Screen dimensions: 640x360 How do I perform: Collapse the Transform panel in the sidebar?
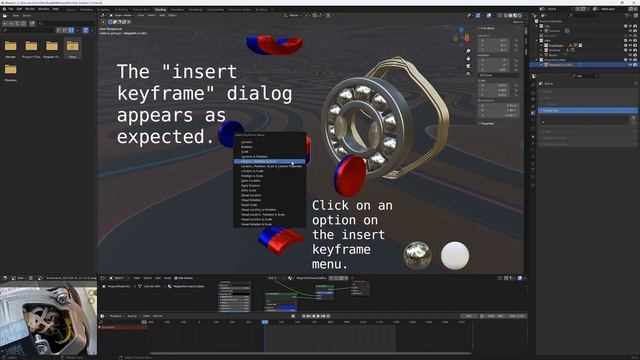[x=487, y=29]
